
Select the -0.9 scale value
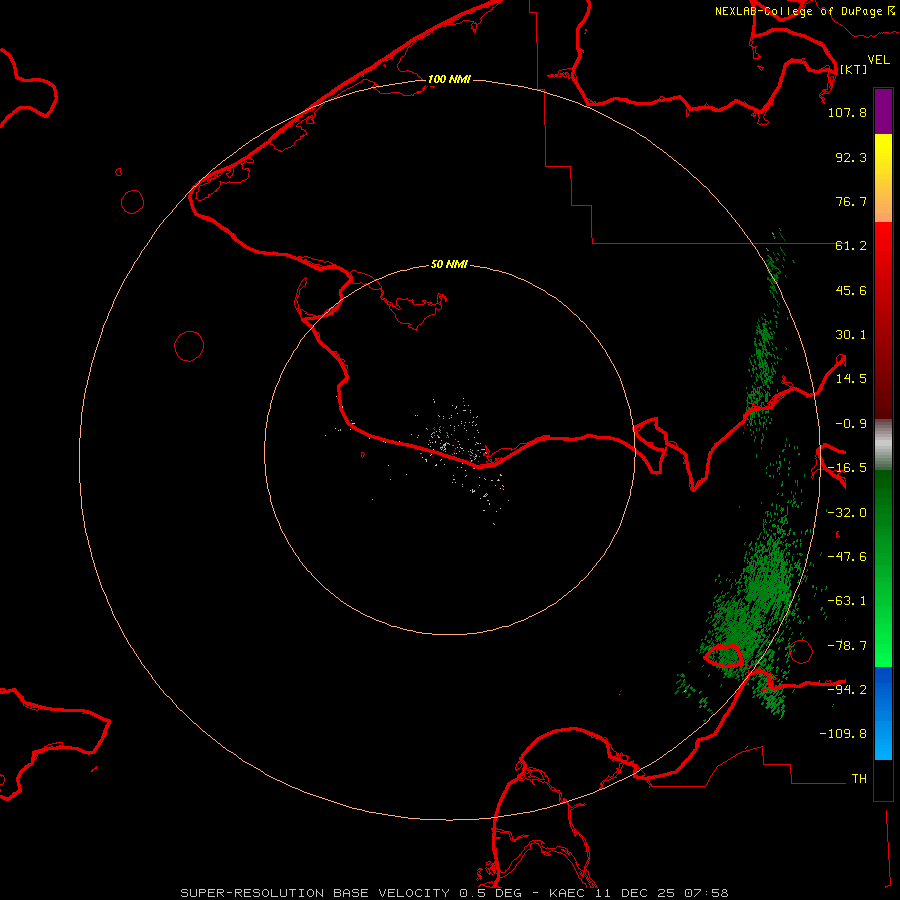coord(851,424)
